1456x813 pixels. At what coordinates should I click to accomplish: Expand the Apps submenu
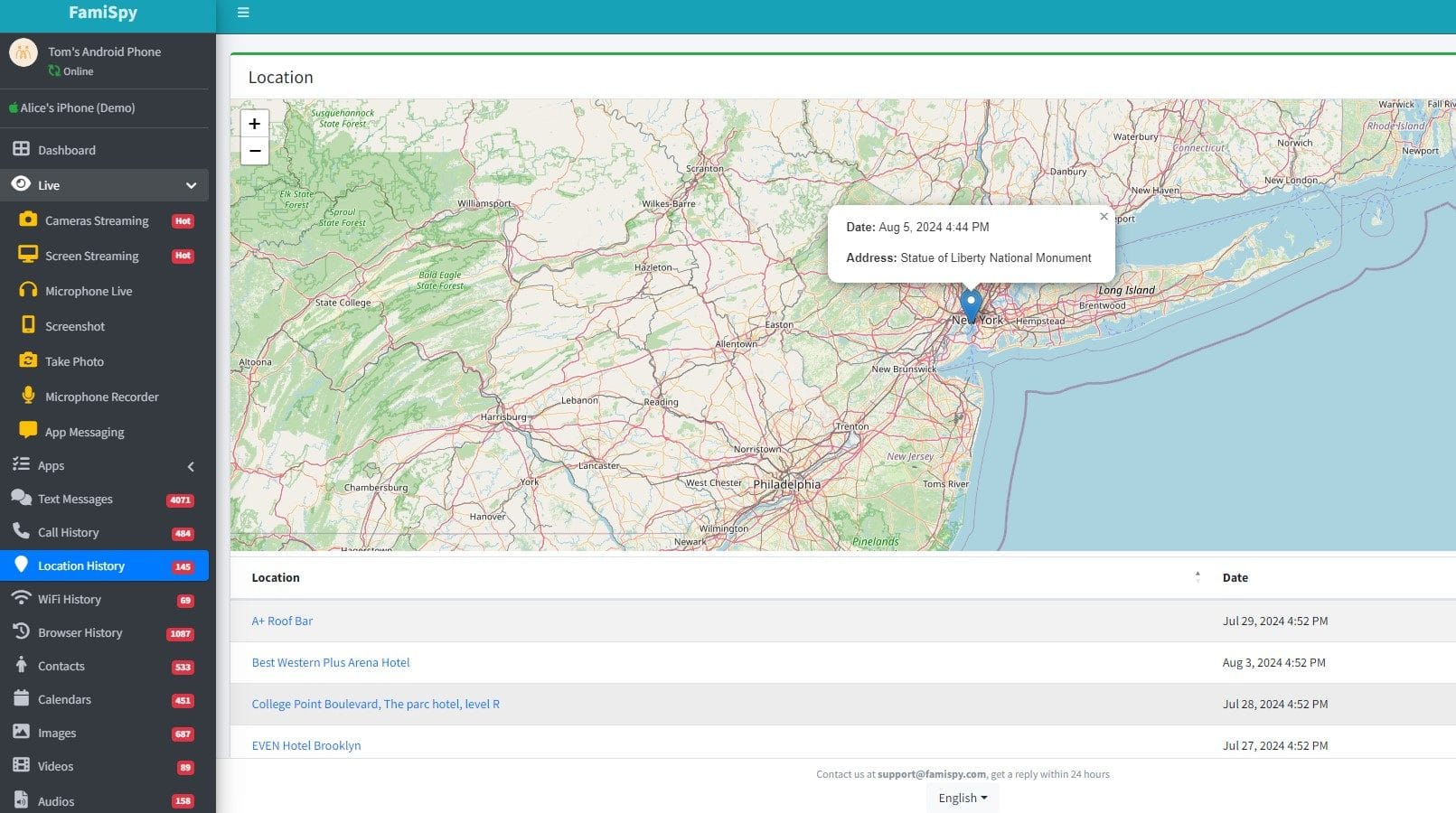point(190,466)
